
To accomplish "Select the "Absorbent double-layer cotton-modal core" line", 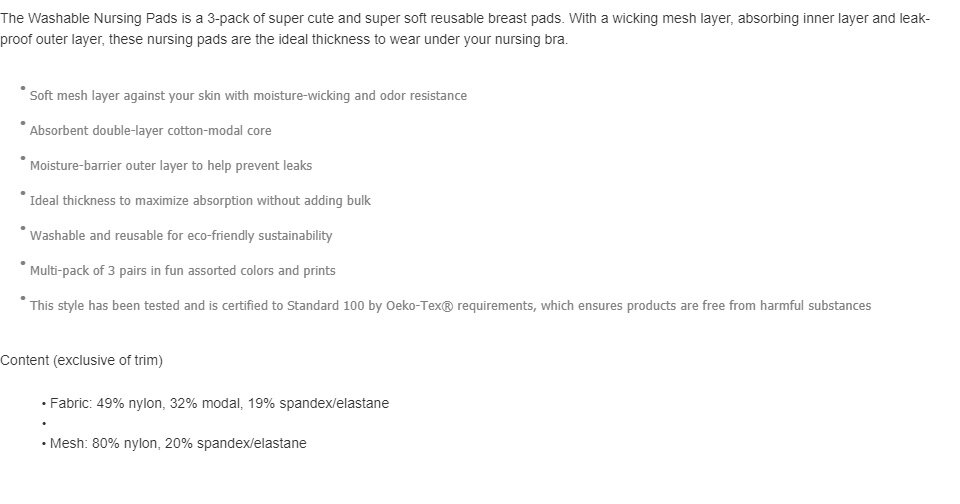I will point(150,131).
